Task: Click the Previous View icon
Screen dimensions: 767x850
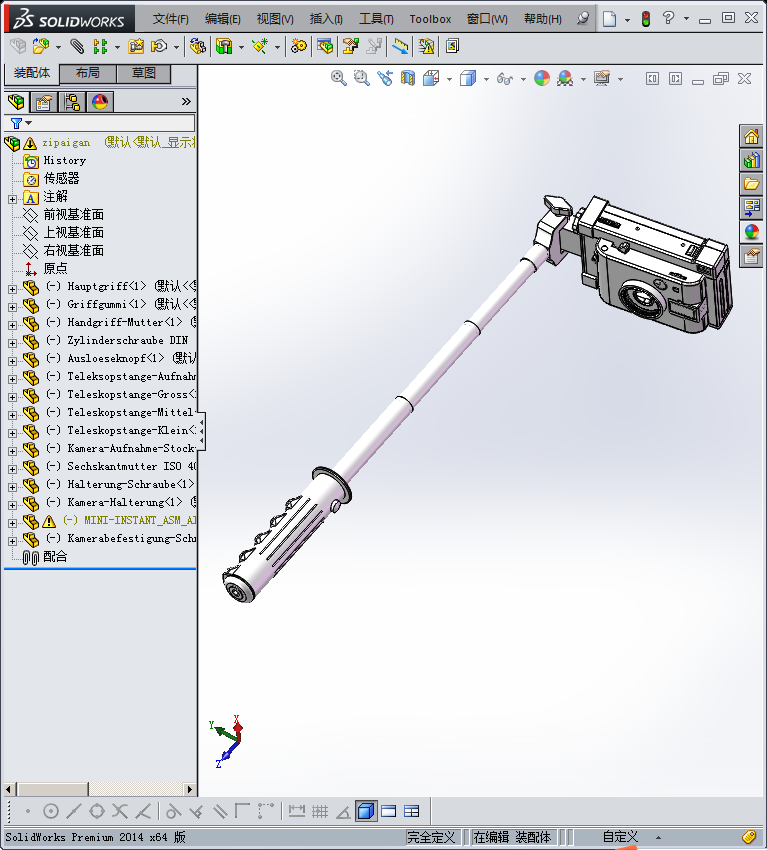Action: click(385, 79)
